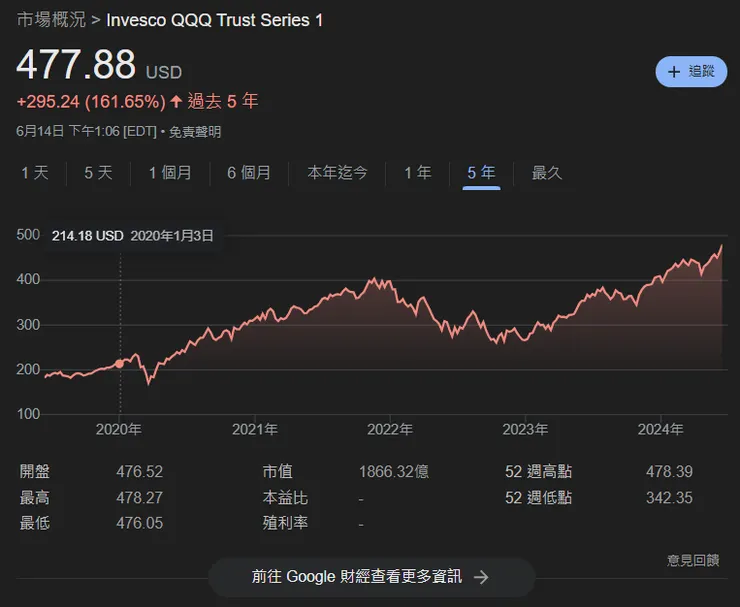740x607 pixels.
Task: Choose the 本年迄今 year-to-date tab
Action: 337,173
